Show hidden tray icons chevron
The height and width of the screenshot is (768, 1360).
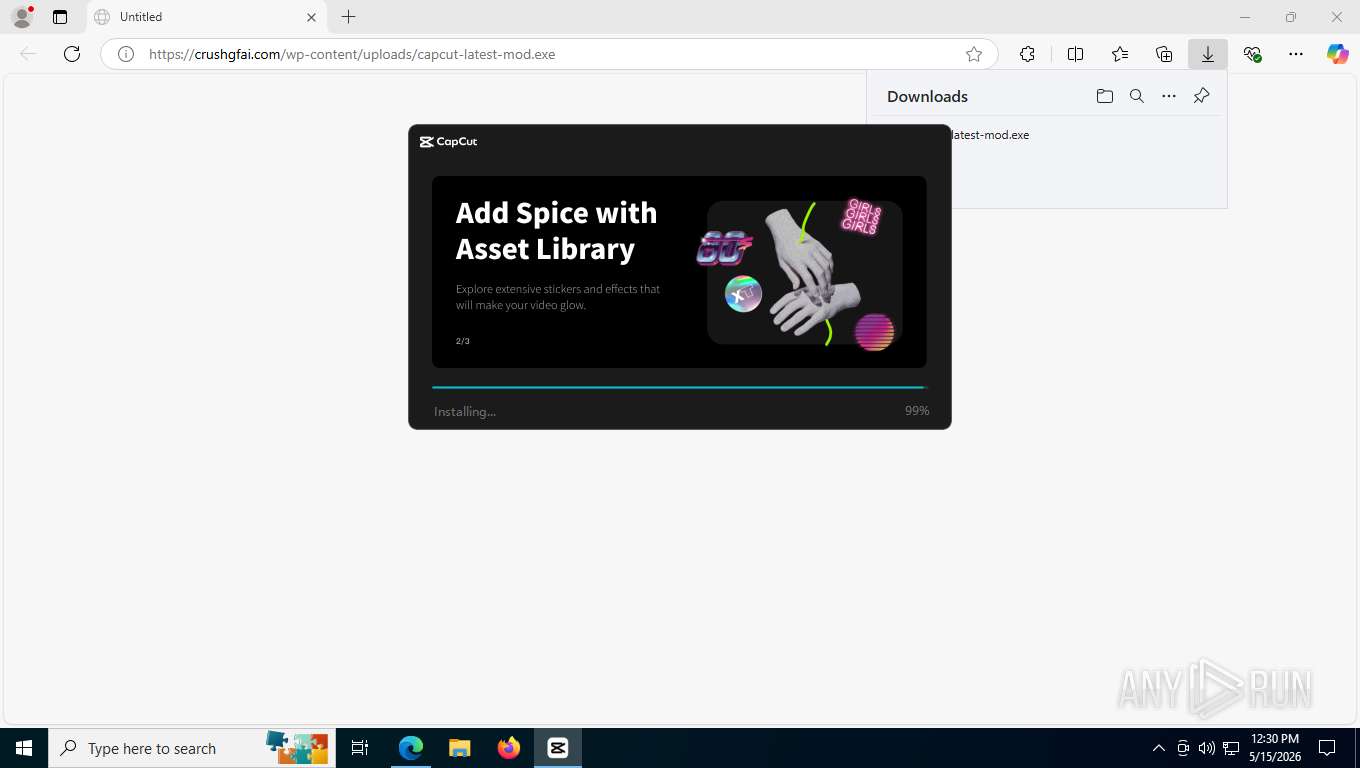[x=1159, y=748]
